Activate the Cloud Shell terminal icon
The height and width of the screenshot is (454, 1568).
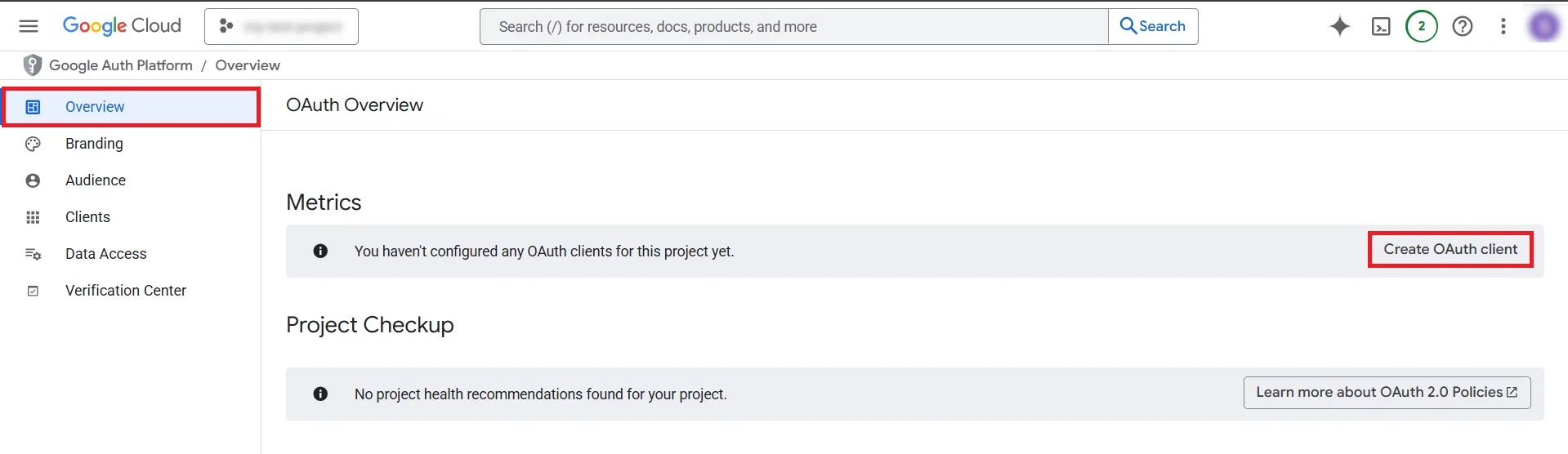[x=1381, y=27]
